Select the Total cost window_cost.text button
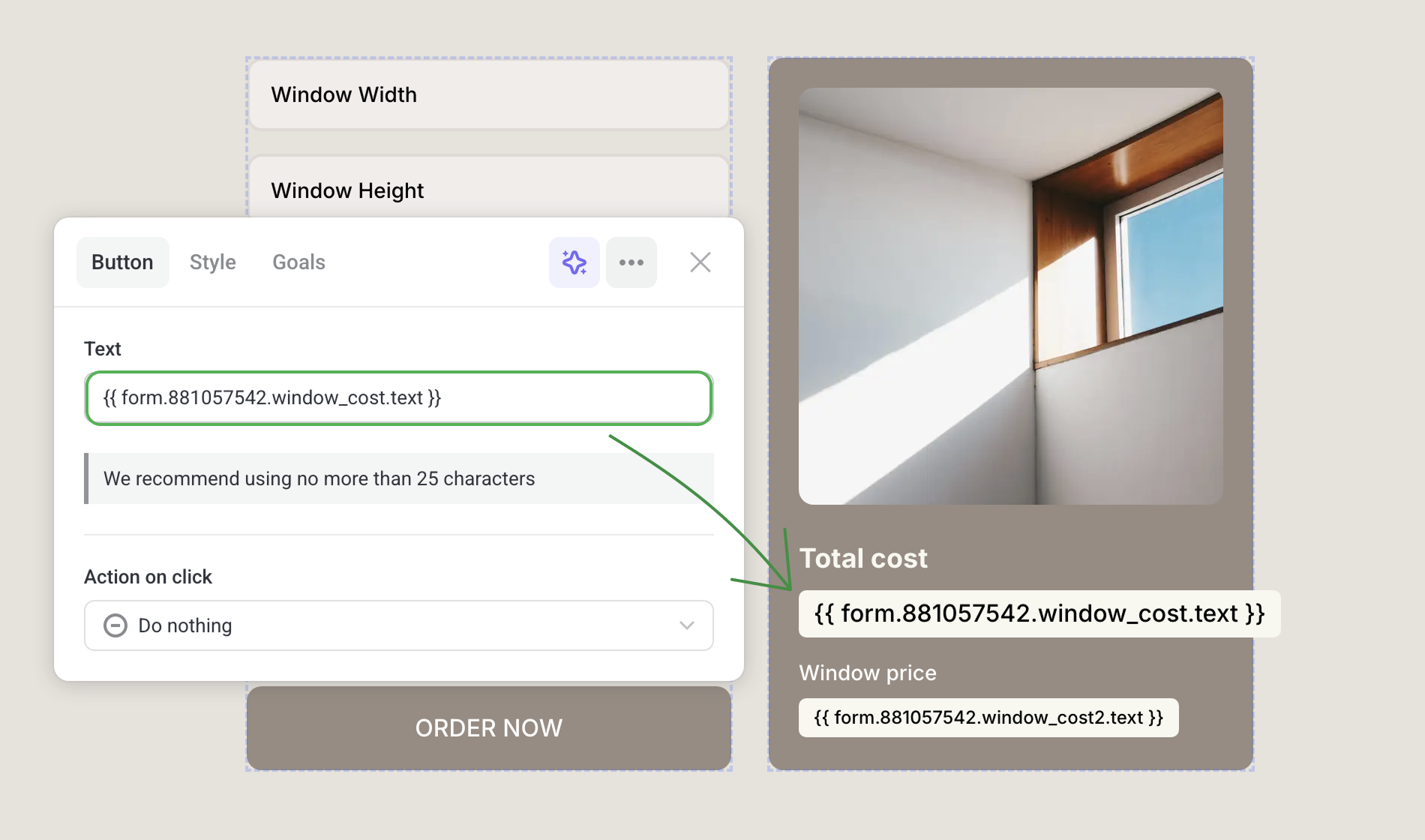Image resolution: width=1425 pixels, height=840 pixels. 1039,614
